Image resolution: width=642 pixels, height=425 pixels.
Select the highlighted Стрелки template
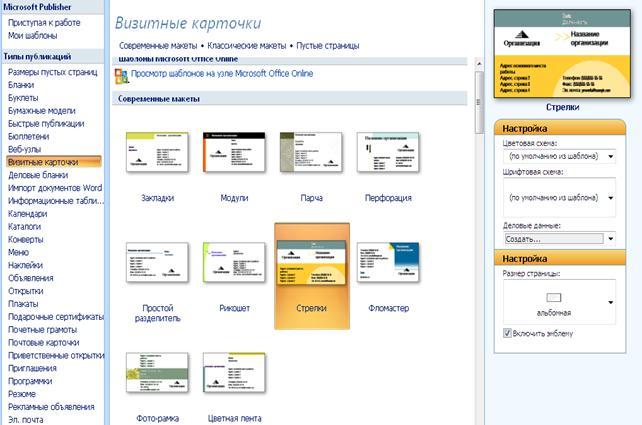[312, 276]
